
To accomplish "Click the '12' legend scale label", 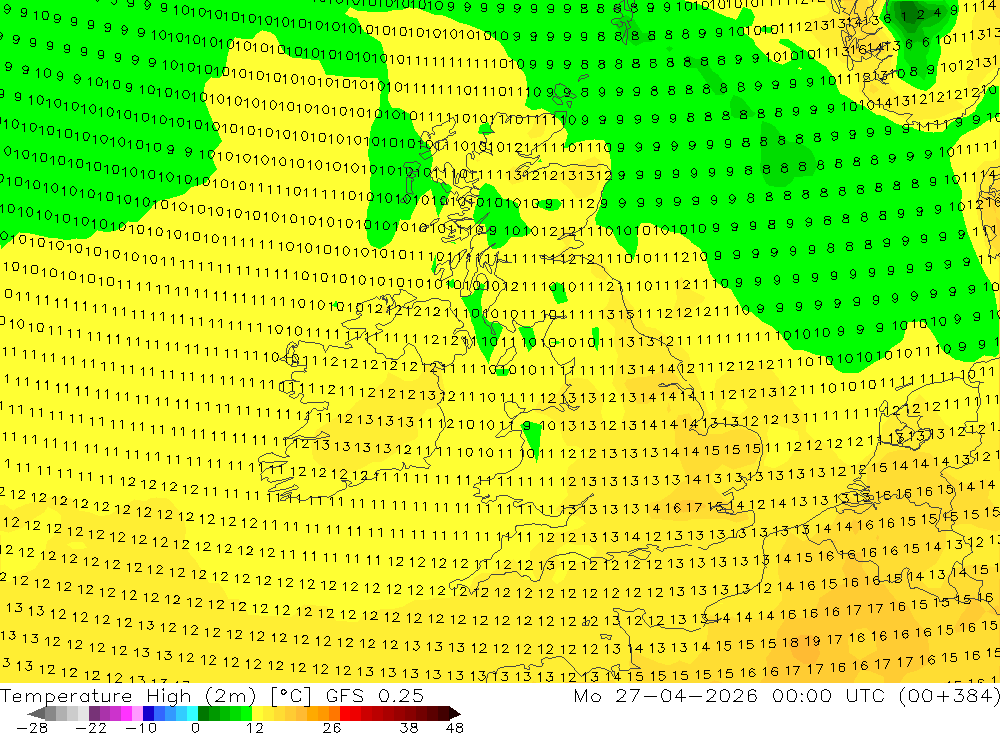I will point(255,727).
